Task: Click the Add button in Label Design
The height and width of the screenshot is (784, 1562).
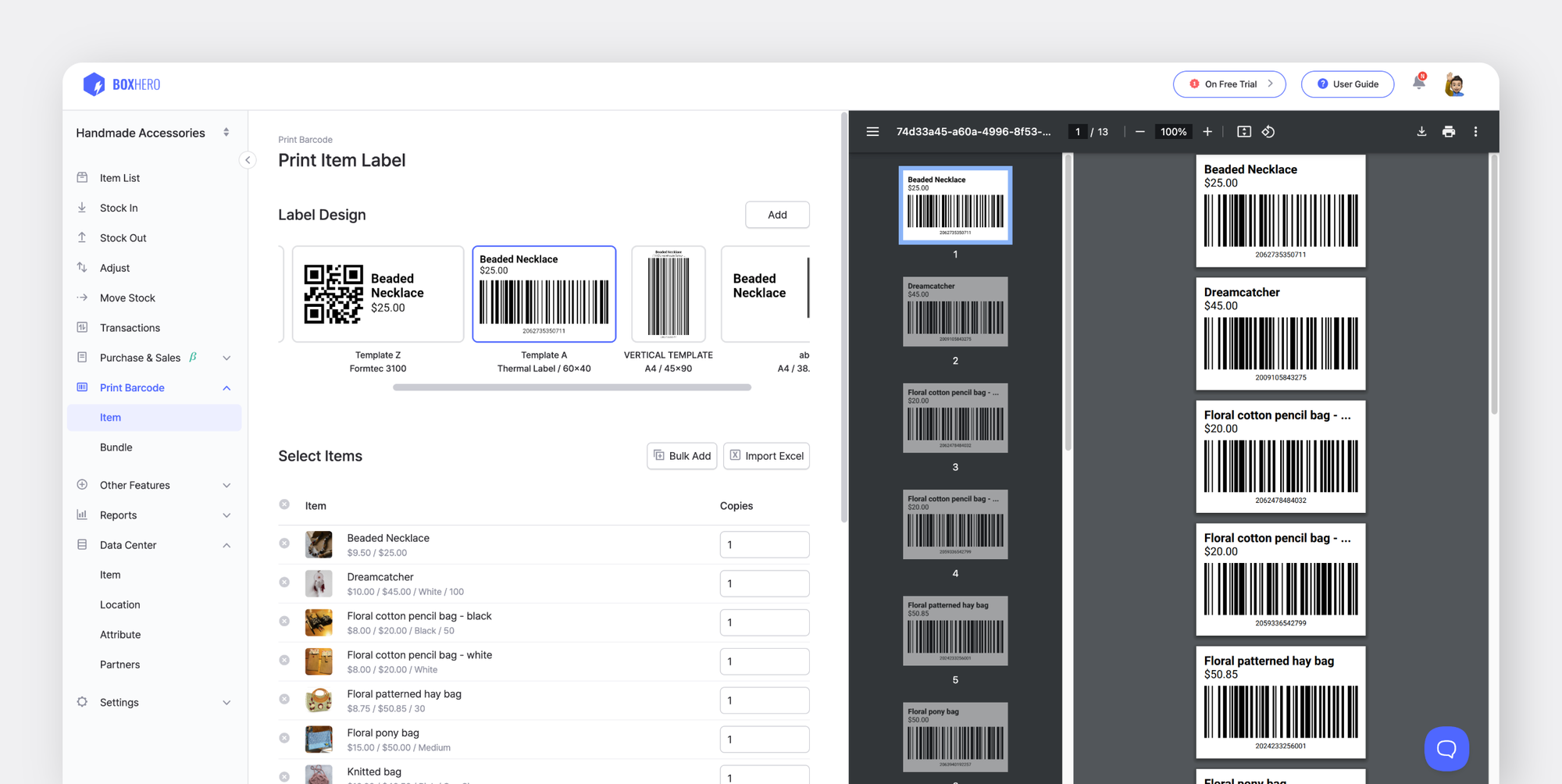Action: (777, 215)
